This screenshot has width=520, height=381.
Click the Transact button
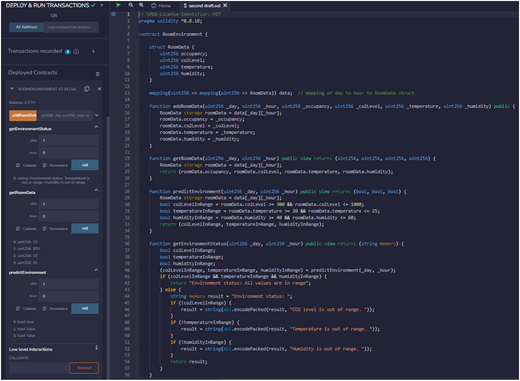coord(84,368)
